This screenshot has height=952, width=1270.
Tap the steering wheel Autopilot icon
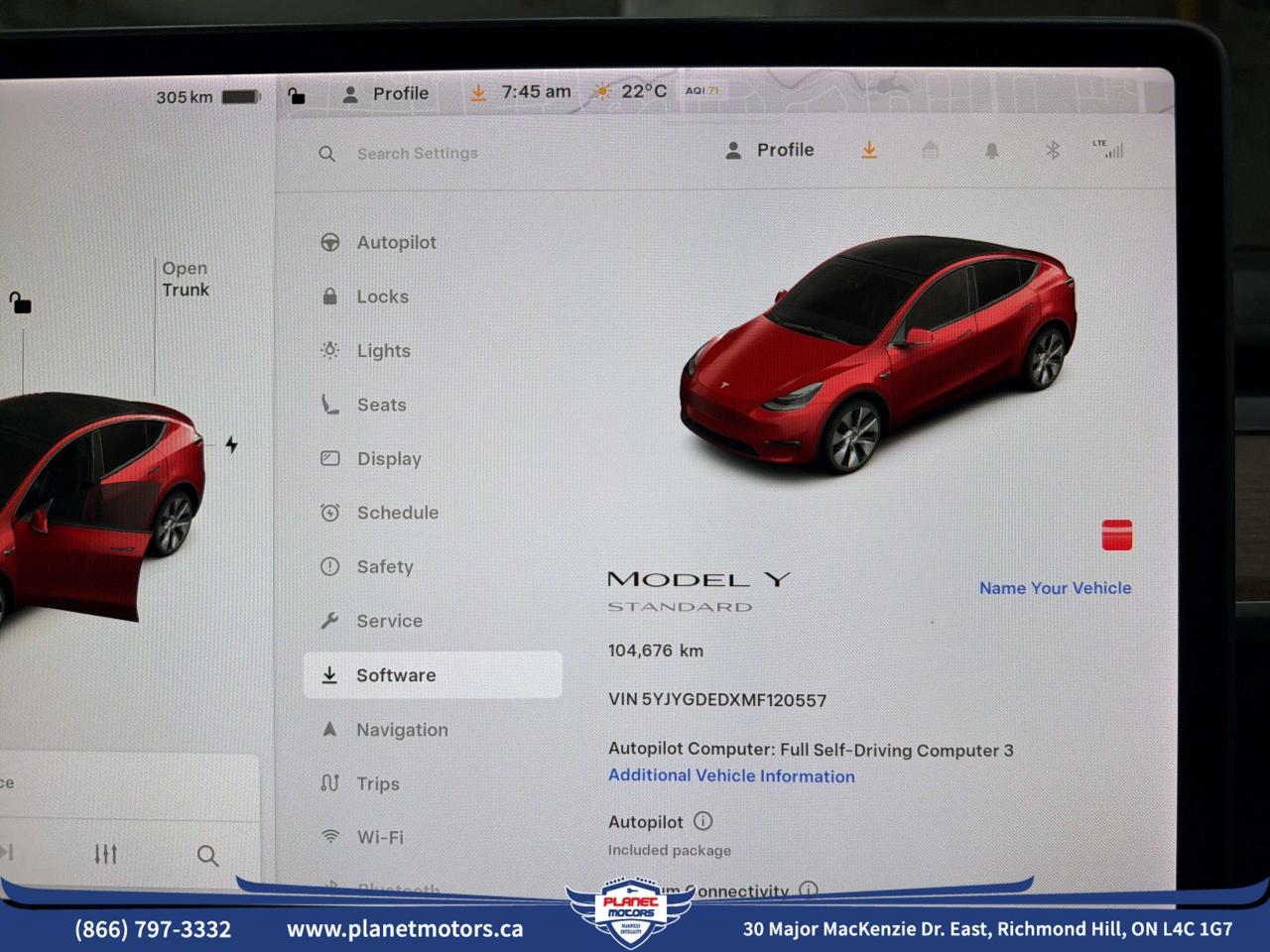(329, 241)
